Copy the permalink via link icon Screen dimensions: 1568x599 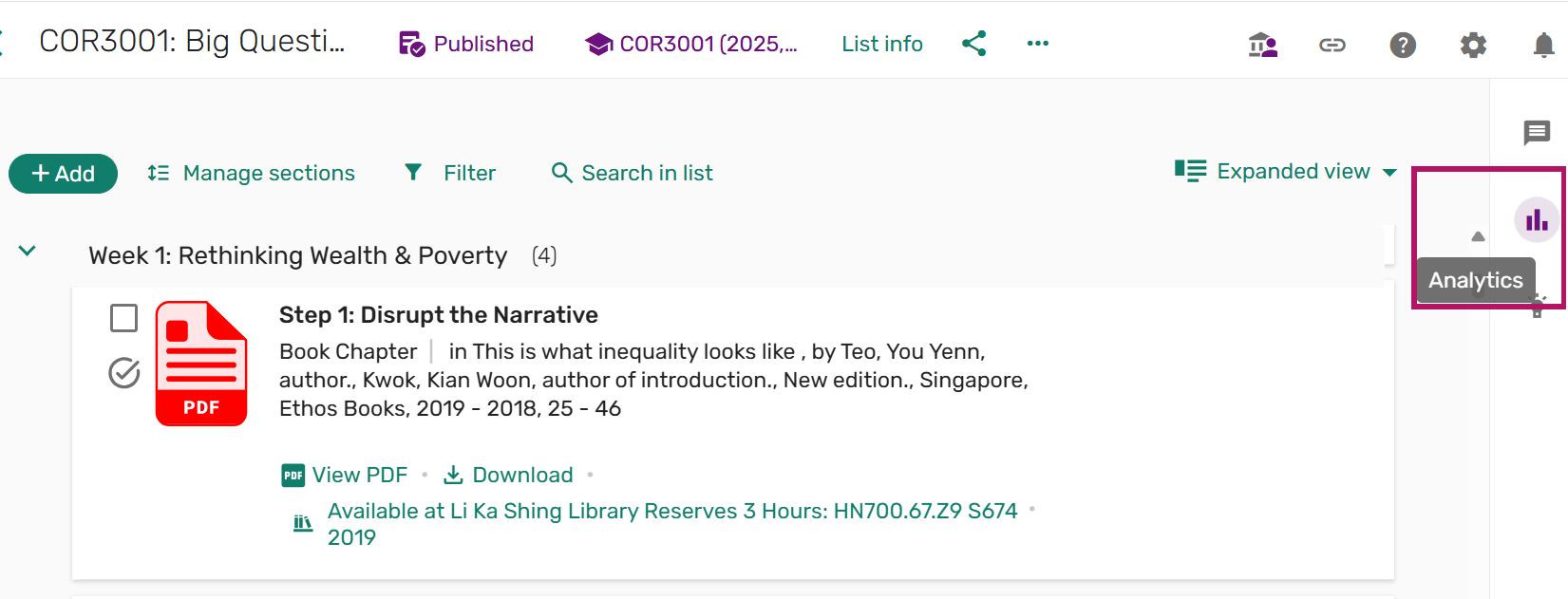(x=1332, y=45)
